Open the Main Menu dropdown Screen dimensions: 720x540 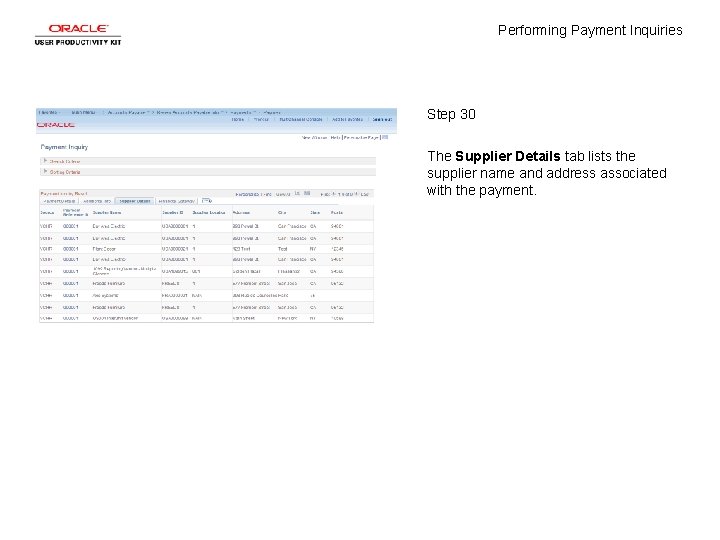pyautogui.click(x=84, y=112)
